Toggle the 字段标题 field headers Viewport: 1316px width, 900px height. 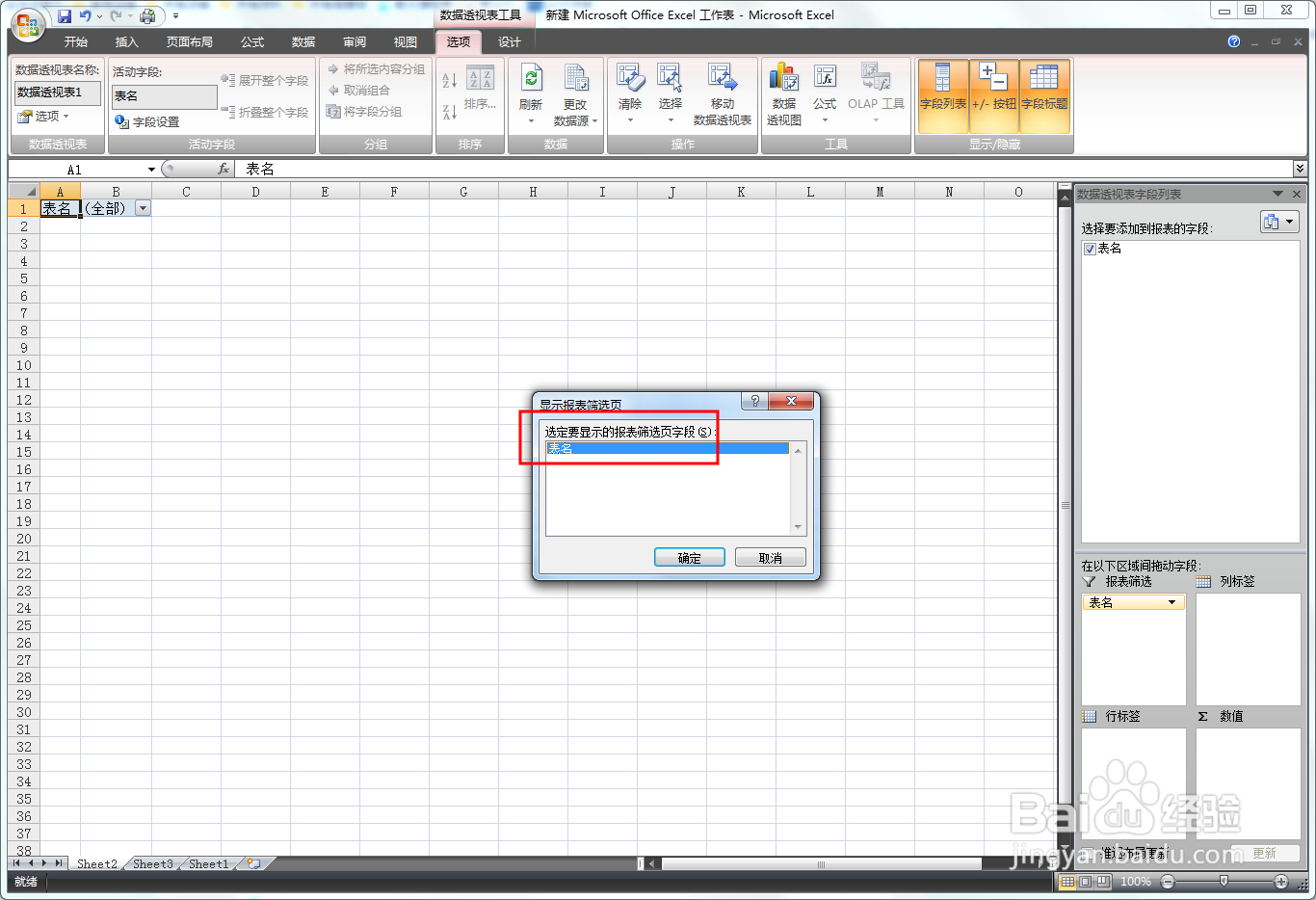[x=1044, y=95]
